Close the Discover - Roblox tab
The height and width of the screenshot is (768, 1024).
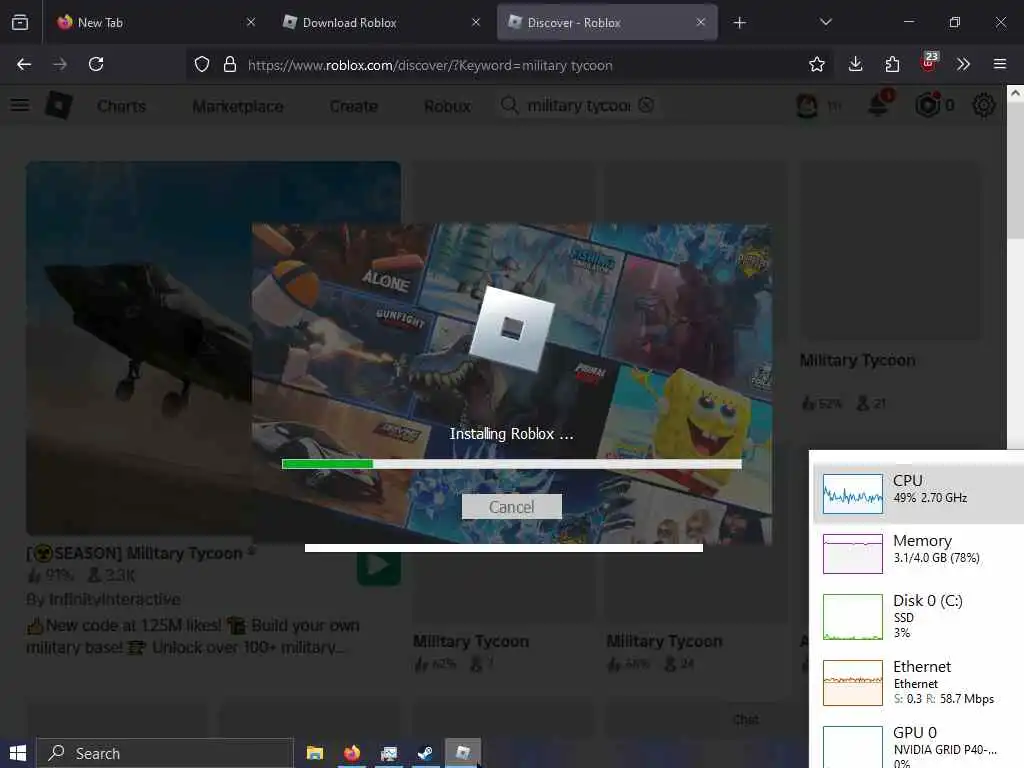click(x=701, y=22)
